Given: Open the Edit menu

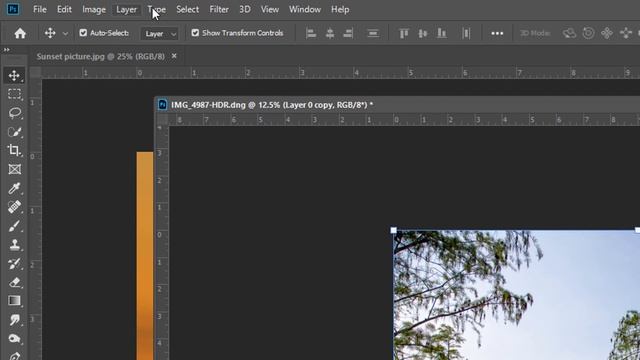Looking at the screenshot, I should 64,9.
